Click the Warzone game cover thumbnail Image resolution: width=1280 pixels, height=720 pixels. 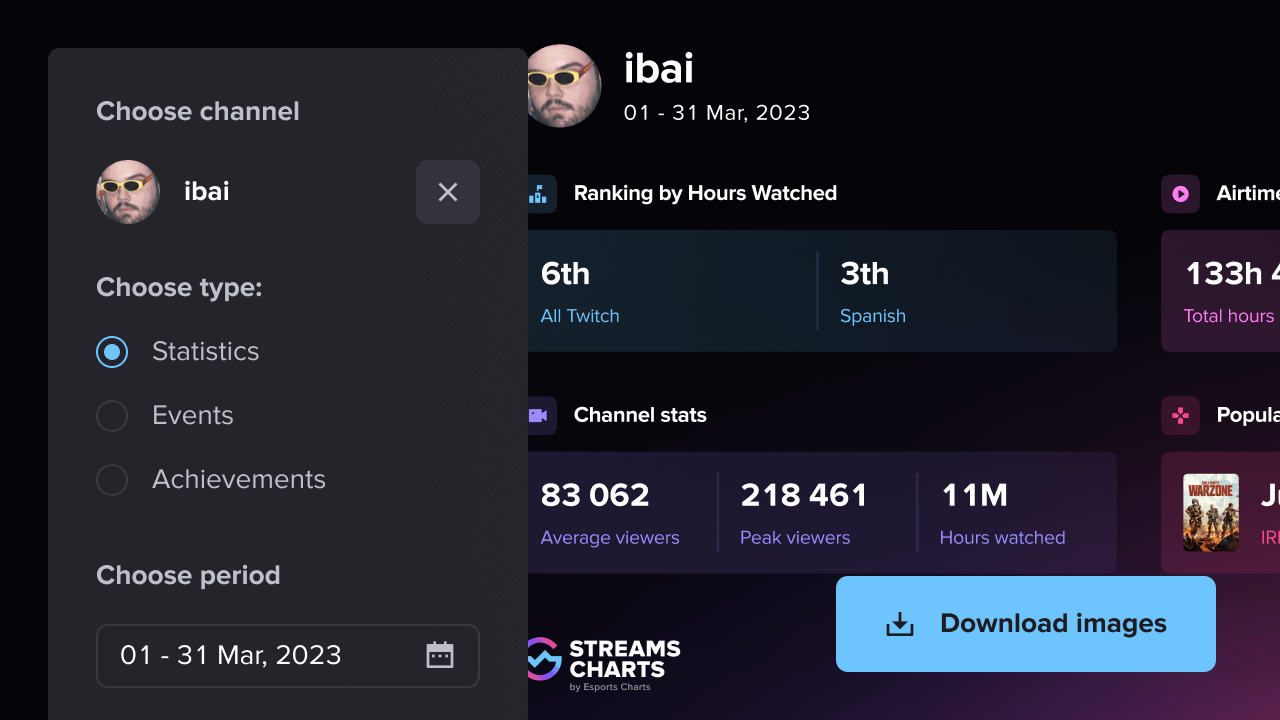(1212, 511)
